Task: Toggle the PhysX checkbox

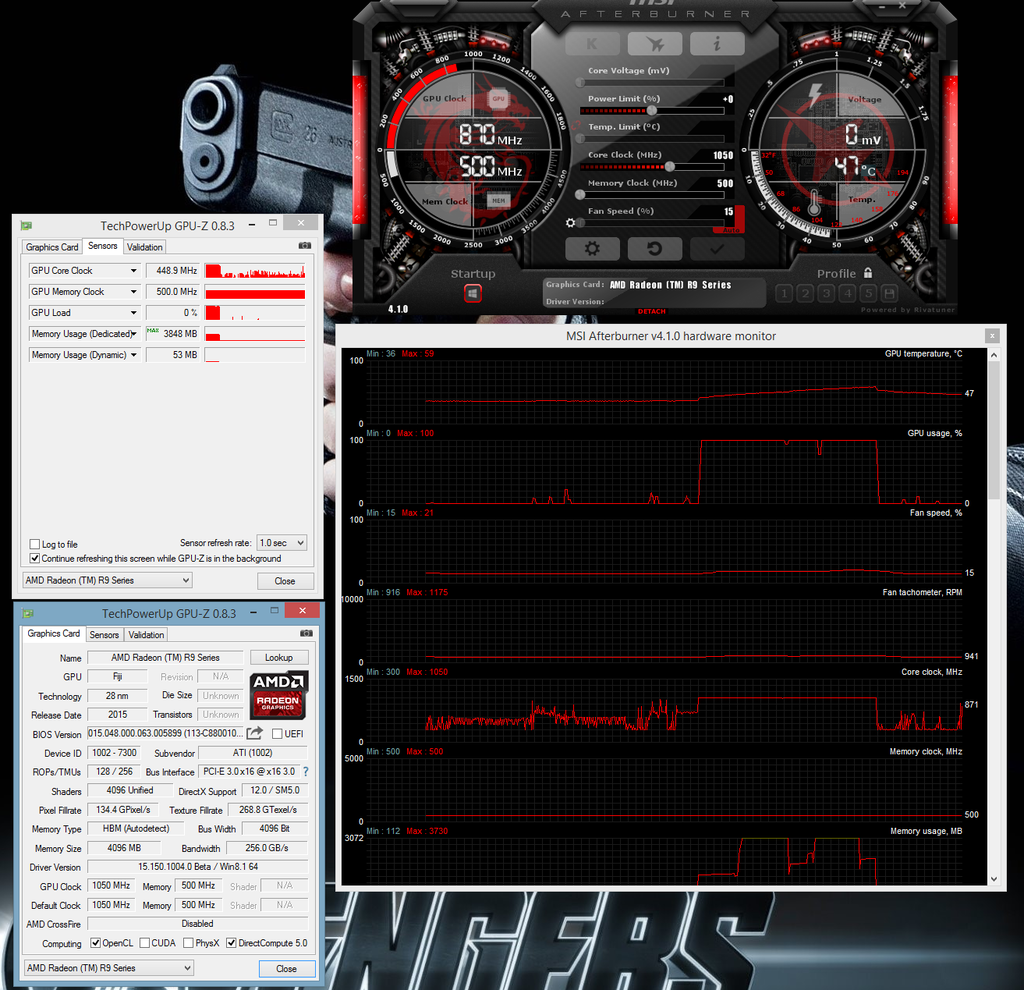Action: (x=188, y=943)
